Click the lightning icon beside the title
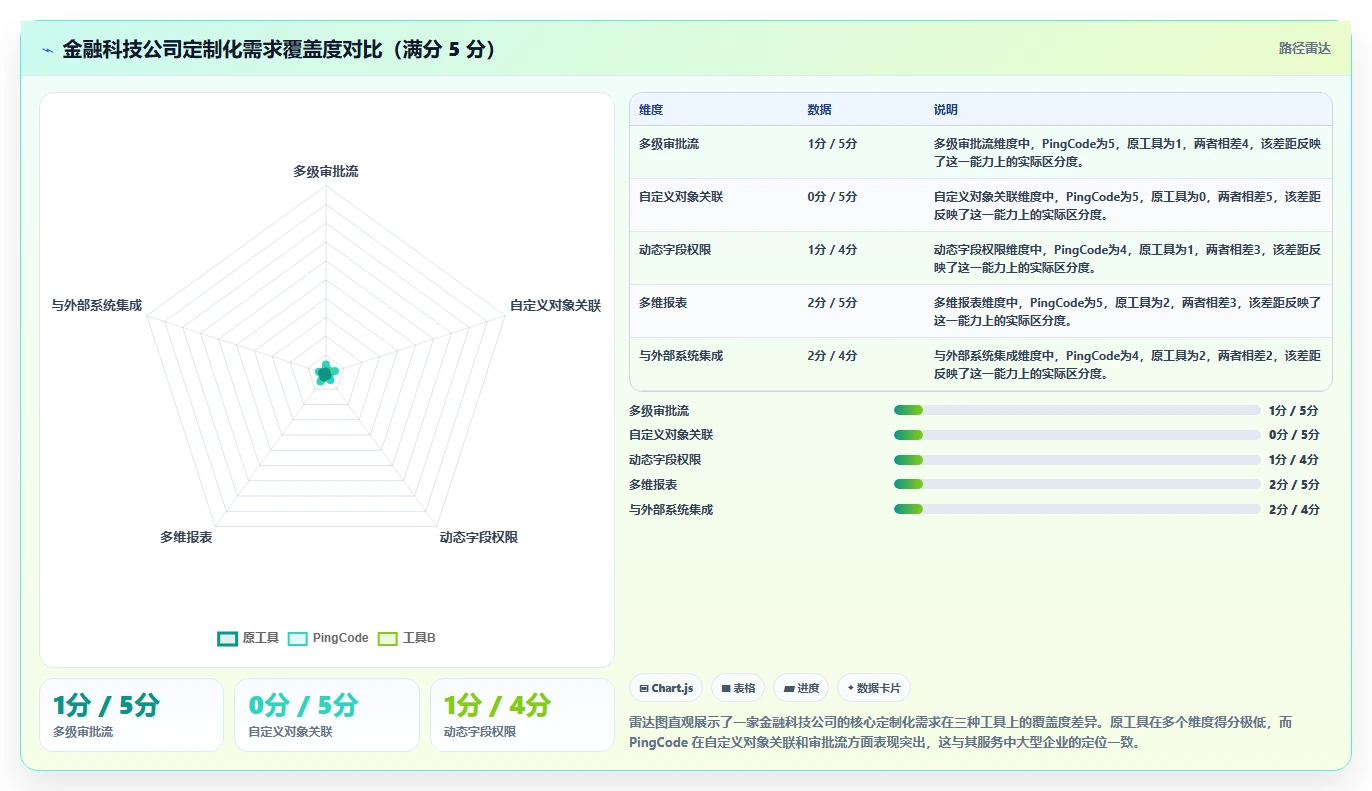Screen dimensions: 1372x791 47,50
